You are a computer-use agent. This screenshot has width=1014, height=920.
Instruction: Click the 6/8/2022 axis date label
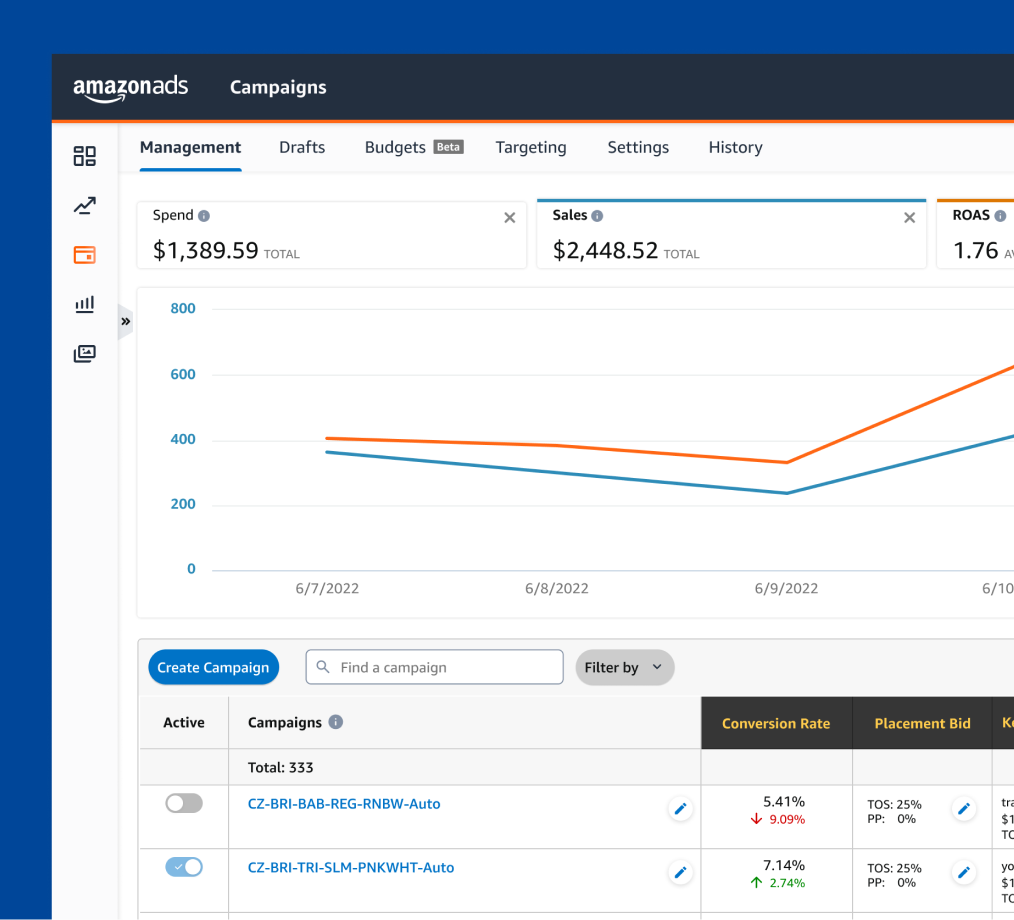[x=557, y=588]
